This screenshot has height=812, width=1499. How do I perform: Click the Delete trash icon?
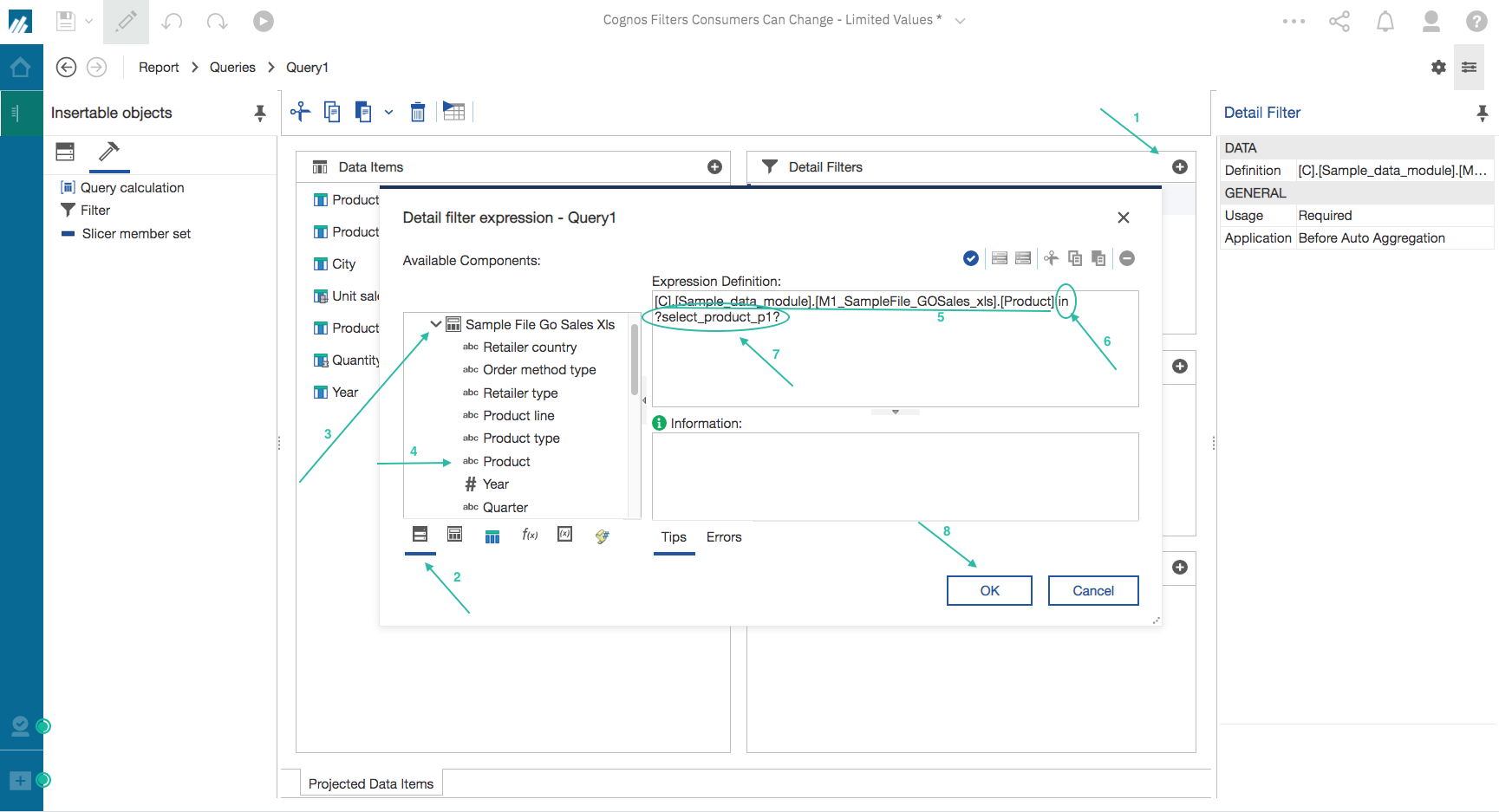tap(418, 112)
